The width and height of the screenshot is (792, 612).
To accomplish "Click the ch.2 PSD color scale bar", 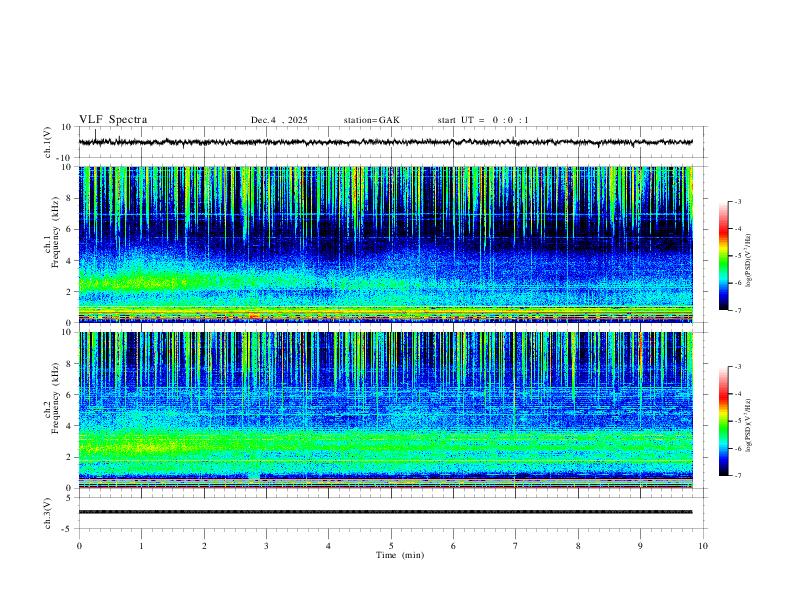I will [723, 421].
